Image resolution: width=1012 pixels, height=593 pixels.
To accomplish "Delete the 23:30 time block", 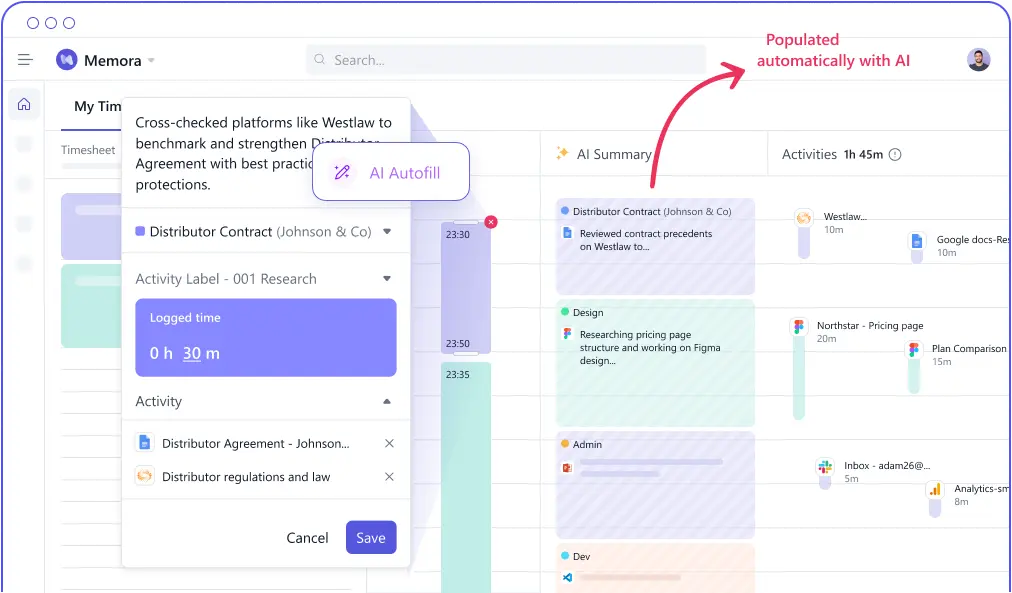I will click(x=491, y=222).
